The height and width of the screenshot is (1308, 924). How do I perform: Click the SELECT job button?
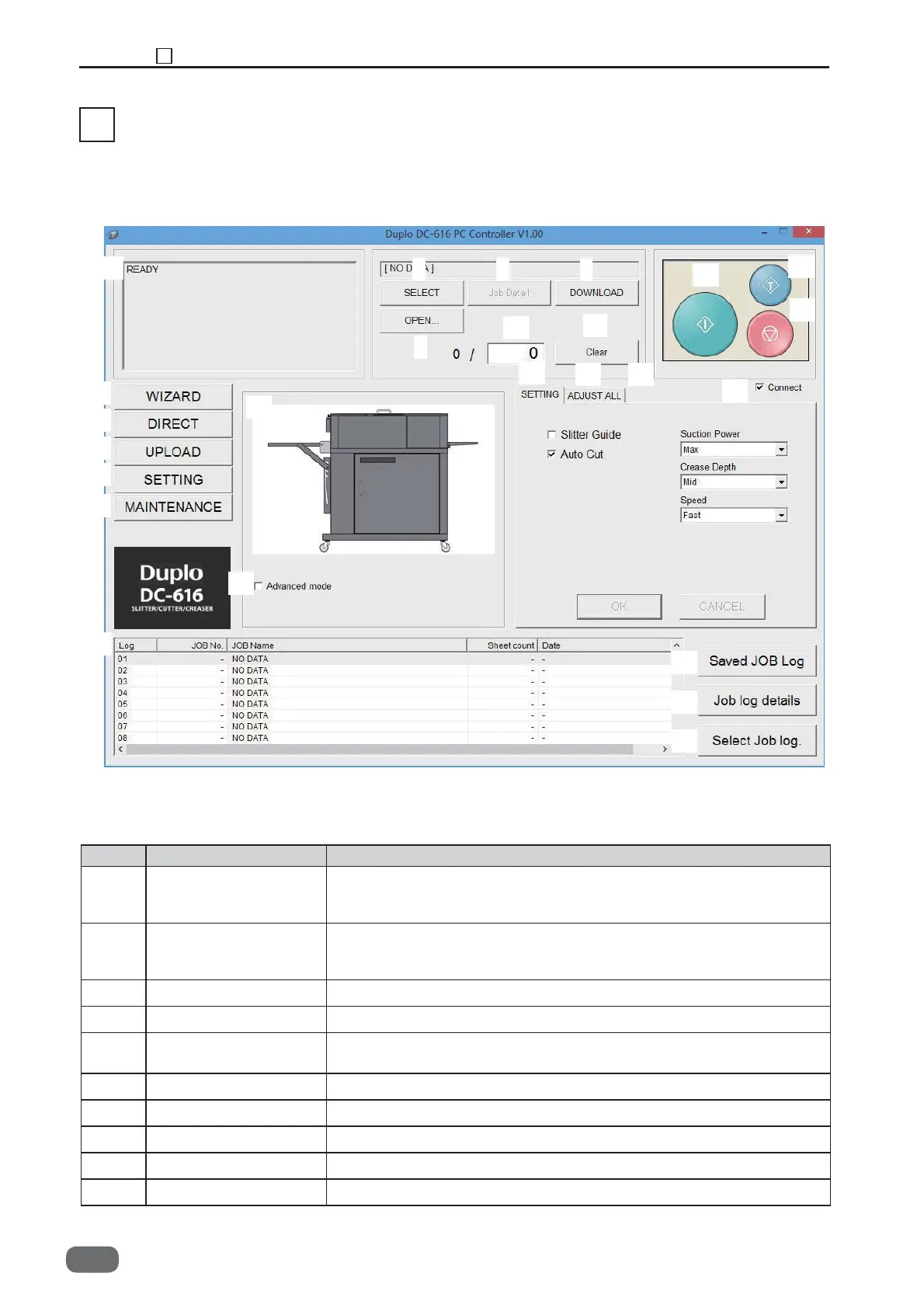[x=422, y=293]
